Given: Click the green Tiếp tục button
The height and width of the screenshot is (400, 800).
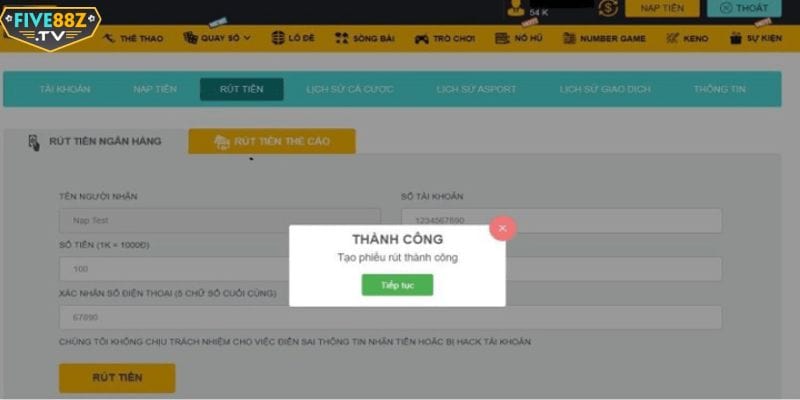Looking at the screenshot, I should 397,285.
